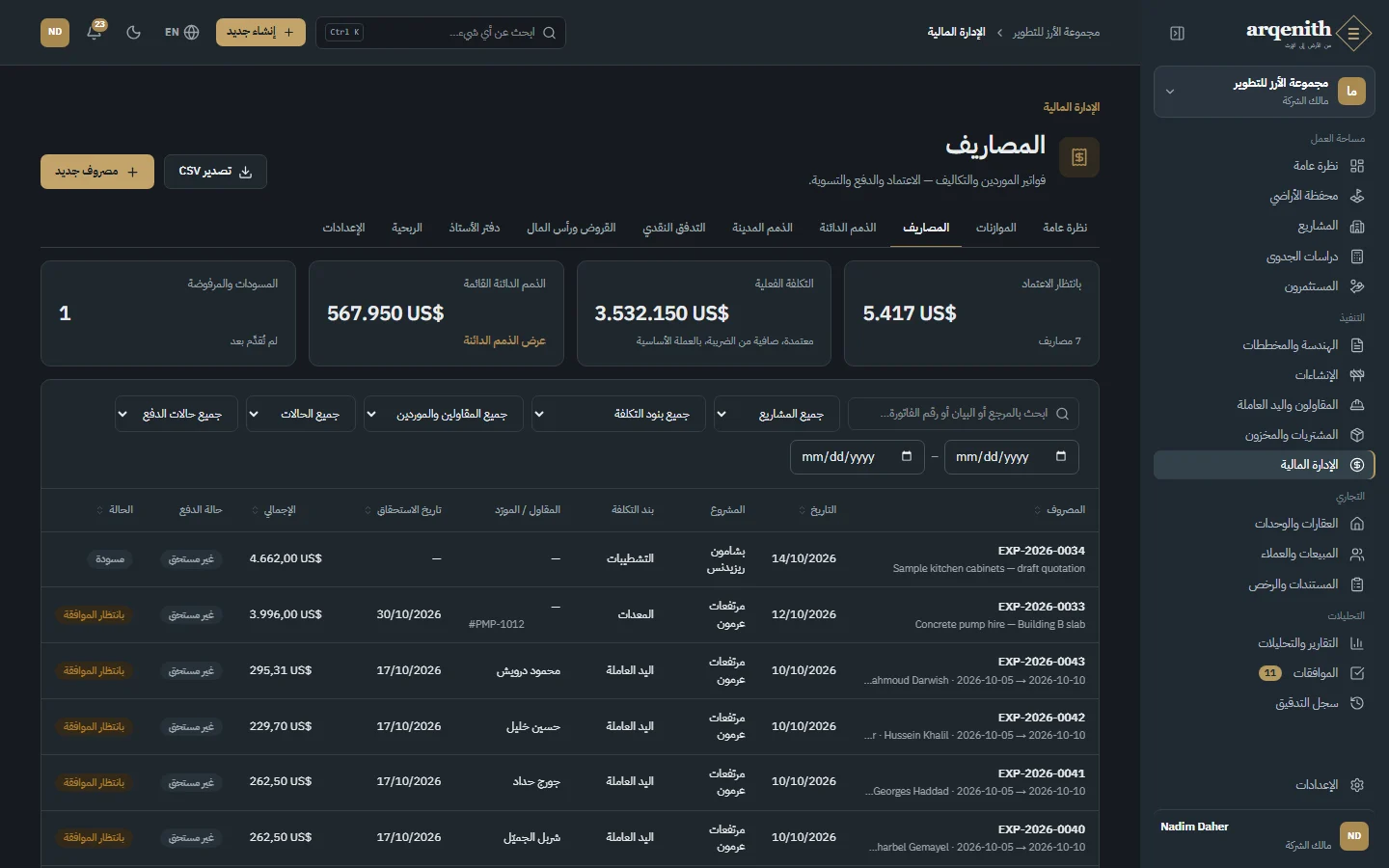The width and height of the screenshot is (1389, 868).
Task: Sort by التاريخ column header
Action: coord(818,509)
